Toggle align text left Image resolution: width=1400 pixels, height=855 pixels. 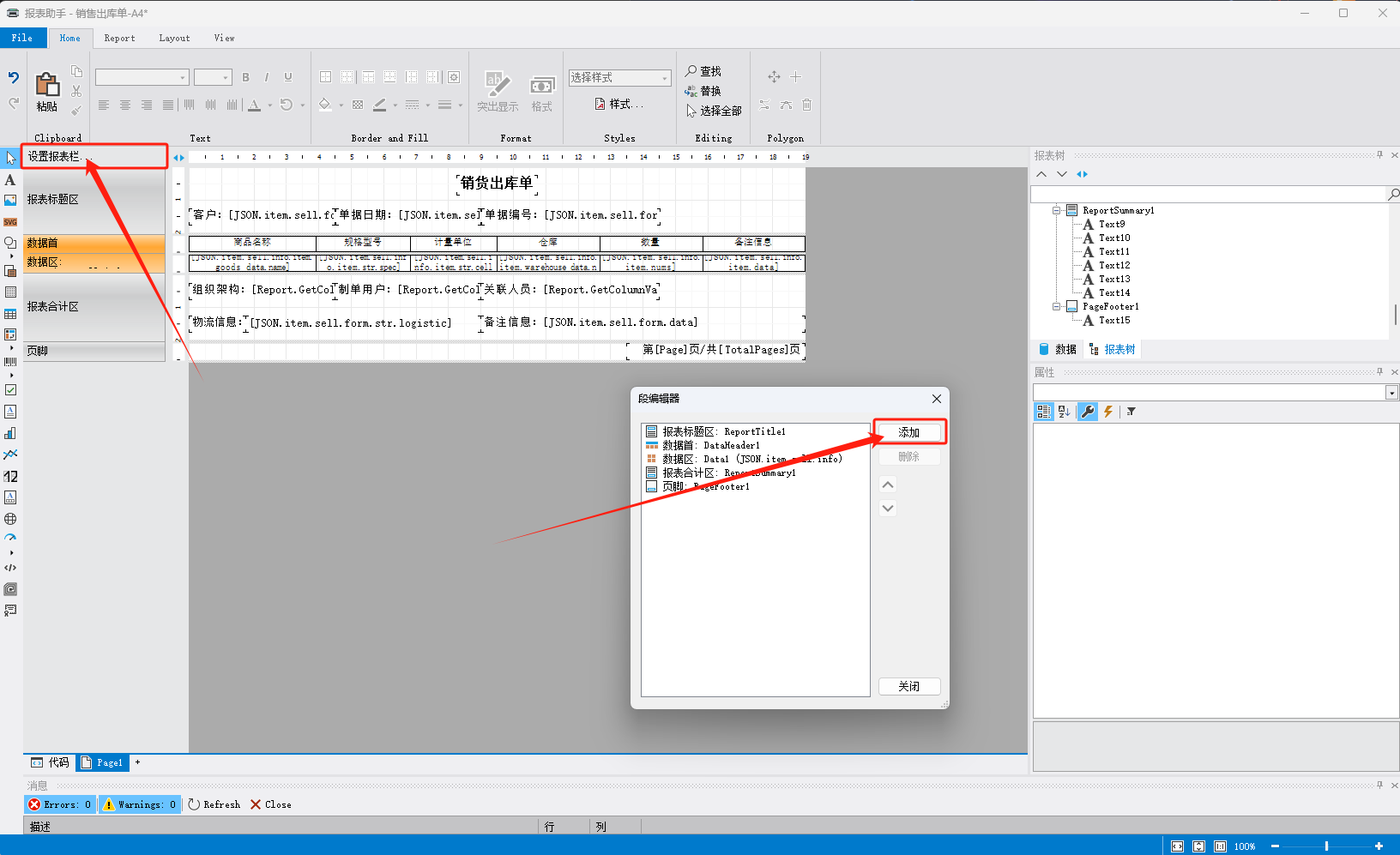[x=104, y=105]
